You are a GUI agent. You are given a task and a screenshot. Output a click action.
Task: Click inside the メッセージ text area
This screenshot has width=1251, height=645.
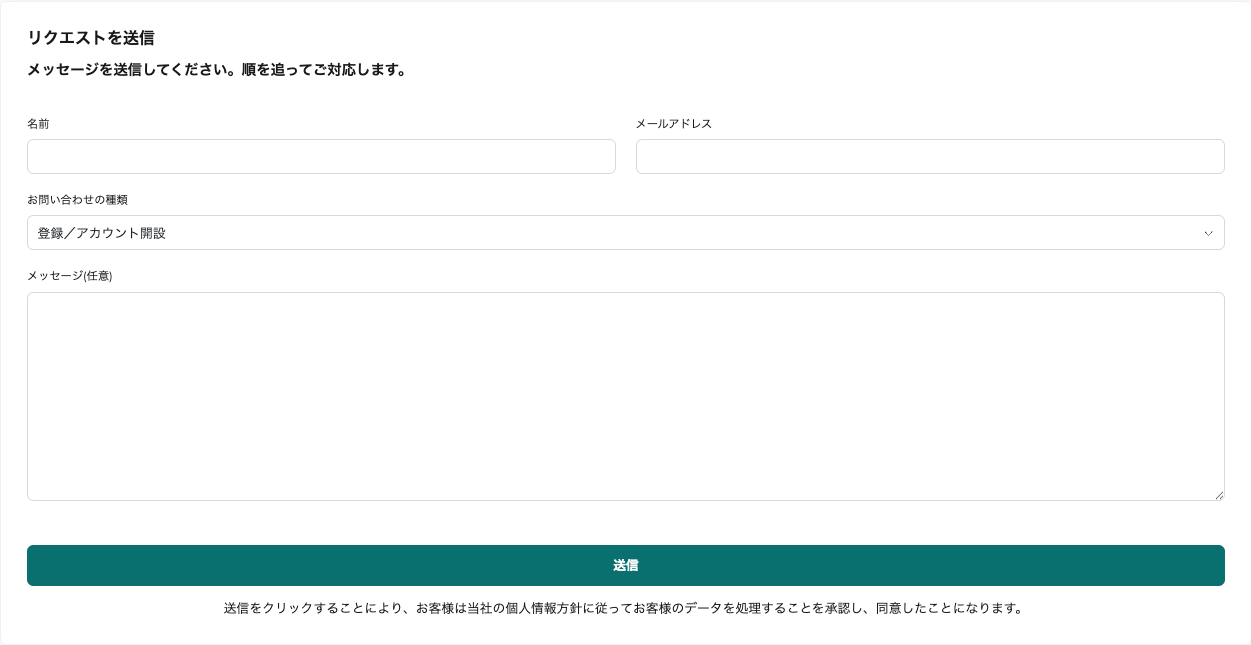(x=625, y=396)
